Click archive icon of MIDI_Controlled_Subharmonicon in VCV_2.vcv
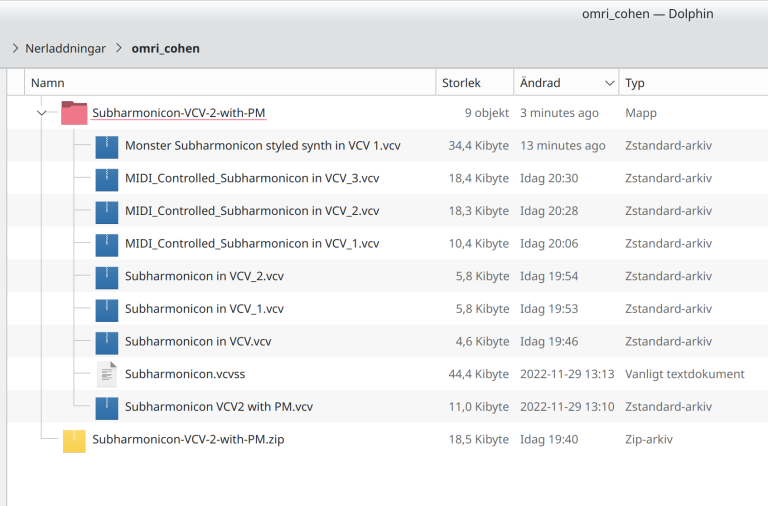Image resolution: width=768 pixels, height=506 pixels. tap(107, 212)
